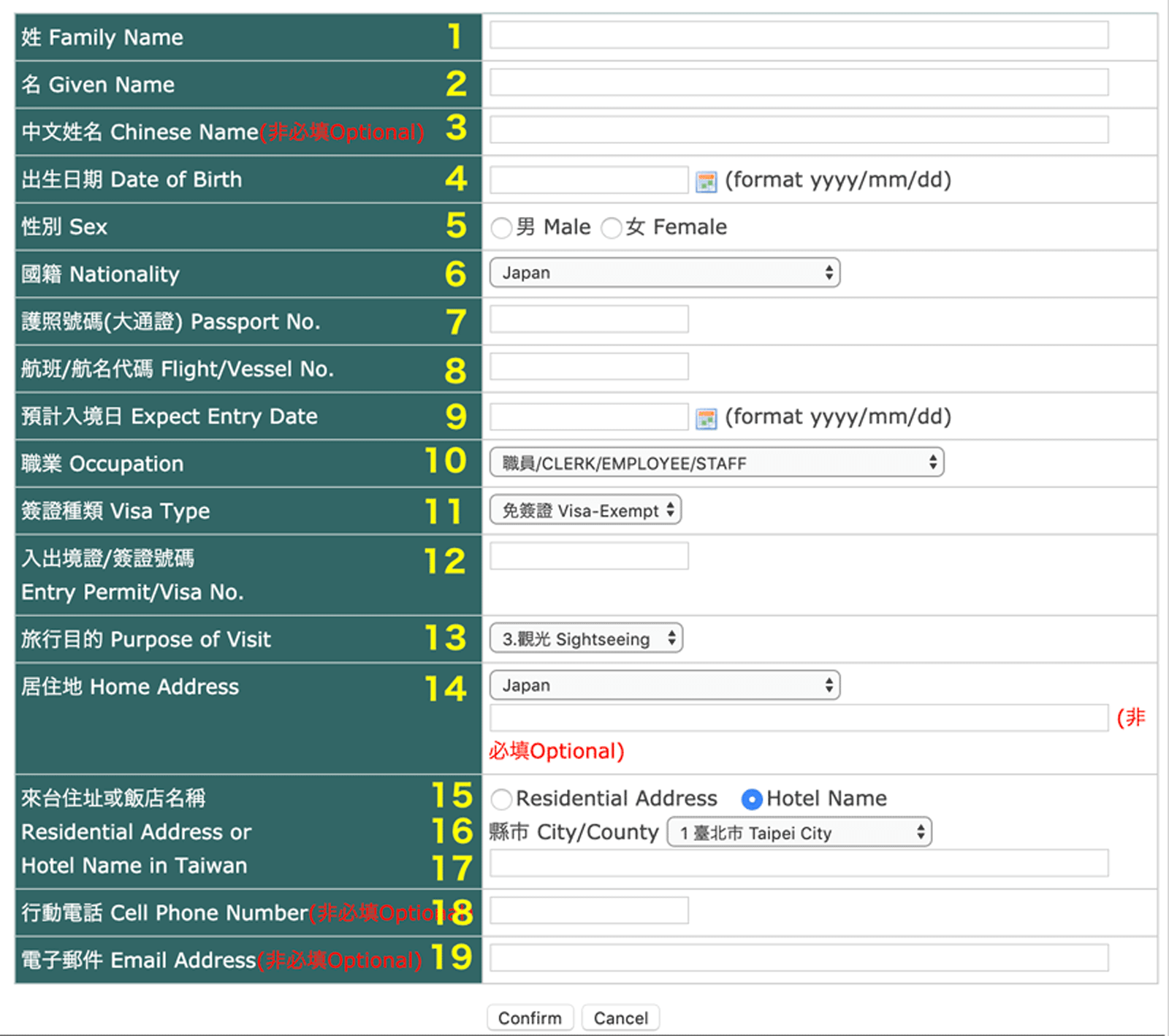Click the Cancel button
This screenshot has height=1036, width=1169.
(x=620, y=1018)
